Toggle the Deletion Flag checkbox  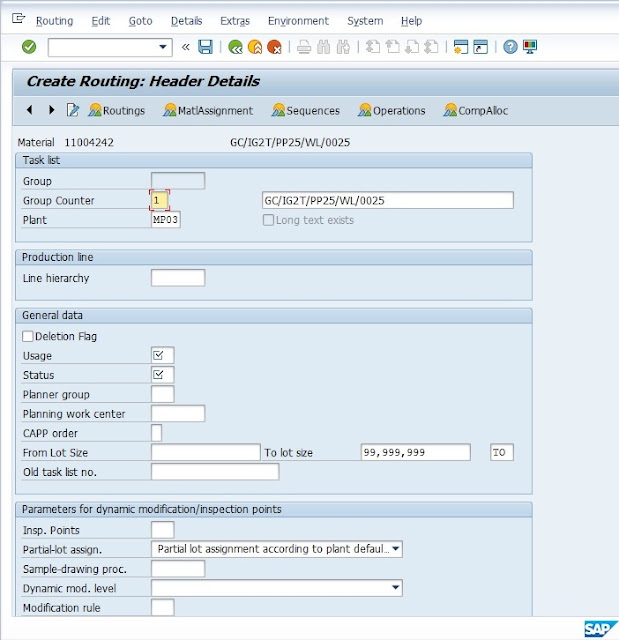click(28, 336)
